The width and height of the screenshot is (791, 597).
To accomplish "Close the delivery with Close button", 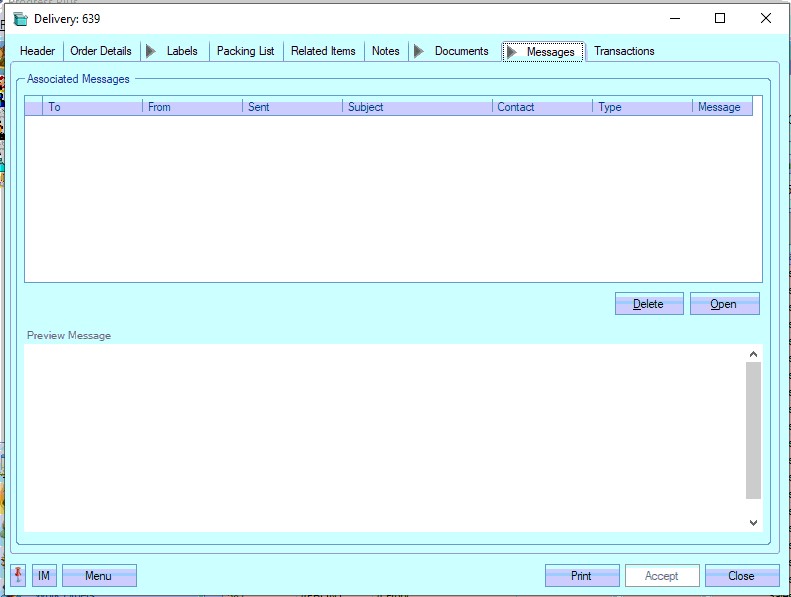I will [x=741, y=576].
